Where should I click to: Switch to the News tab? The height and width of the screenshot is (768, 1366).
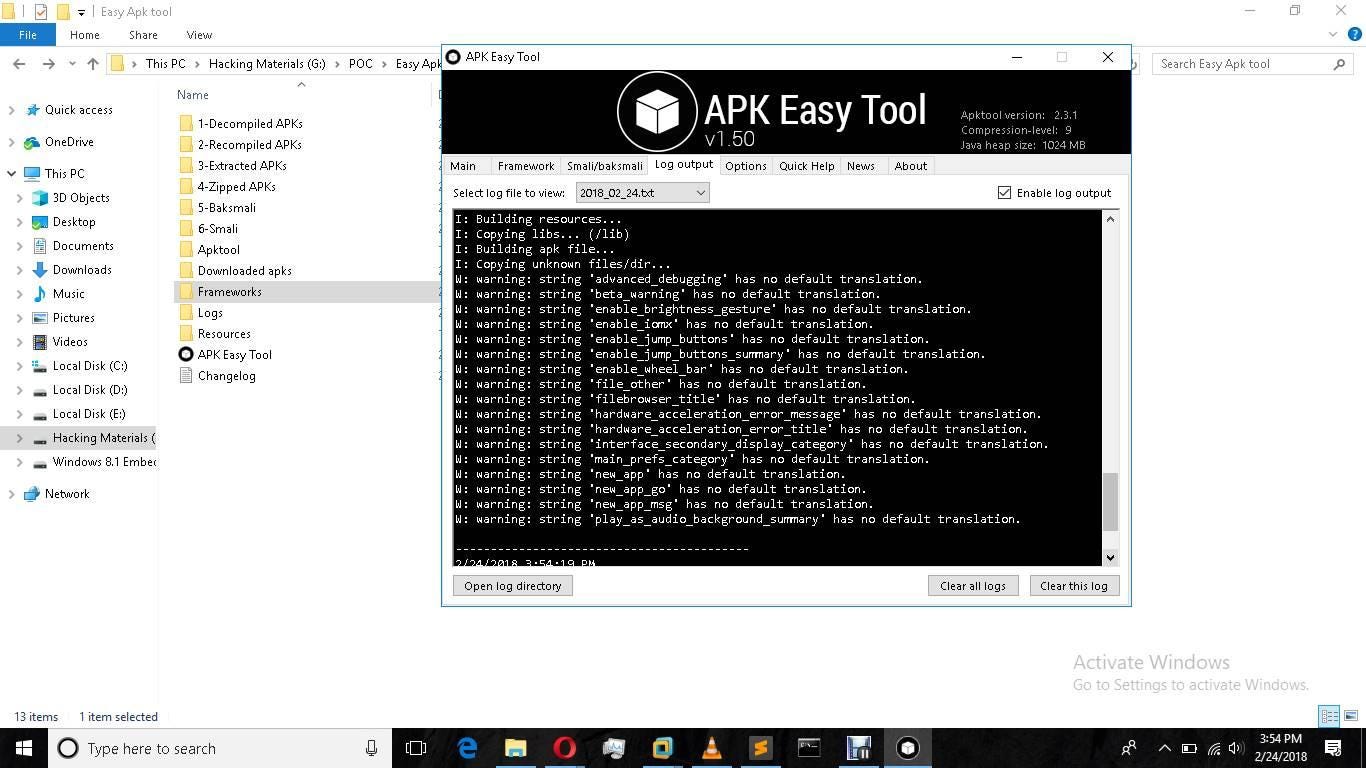click(x=861, y=166)
